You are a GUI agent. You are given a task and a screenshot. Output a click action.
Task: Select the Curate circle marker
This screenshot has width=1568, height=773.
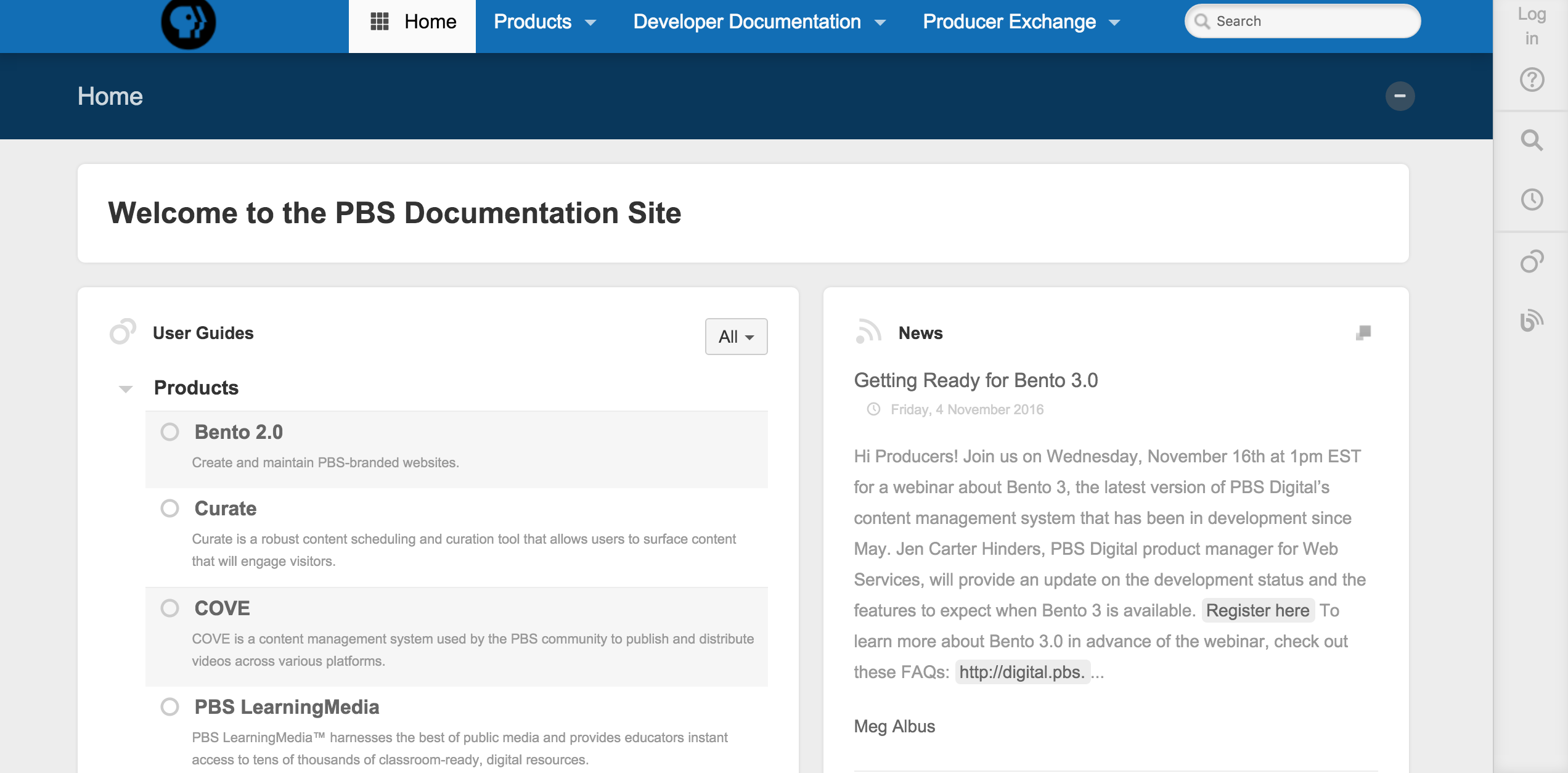(169, 508)
